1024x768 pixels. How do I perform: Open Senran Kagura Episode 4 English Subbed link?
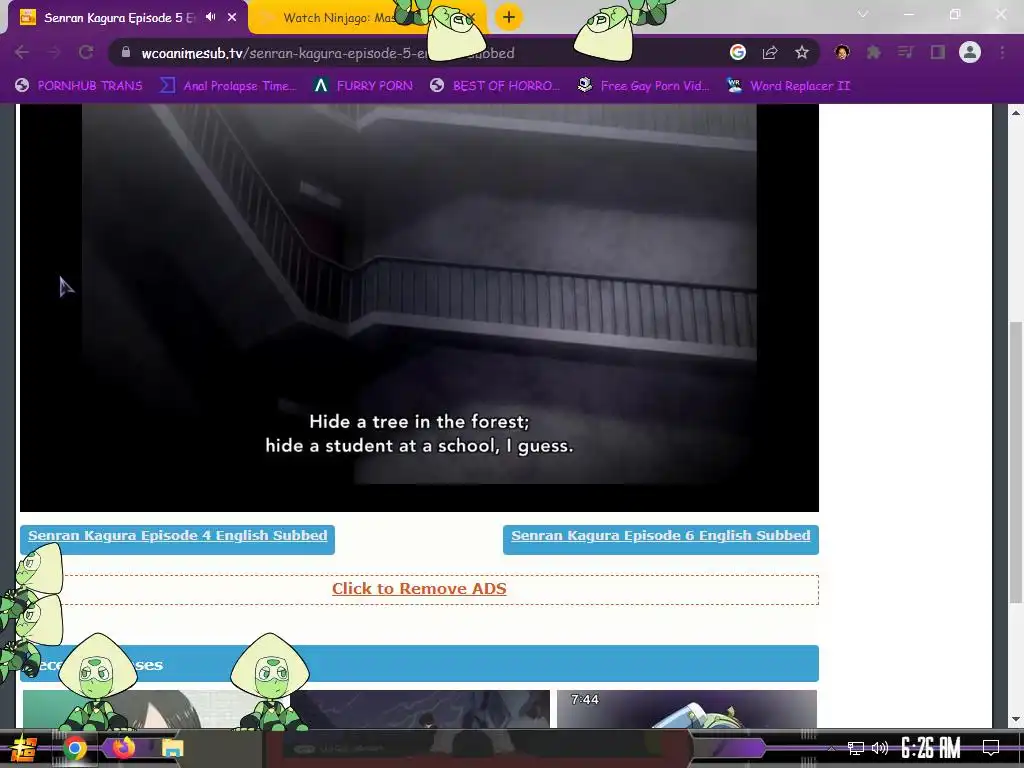click(177, 536)
